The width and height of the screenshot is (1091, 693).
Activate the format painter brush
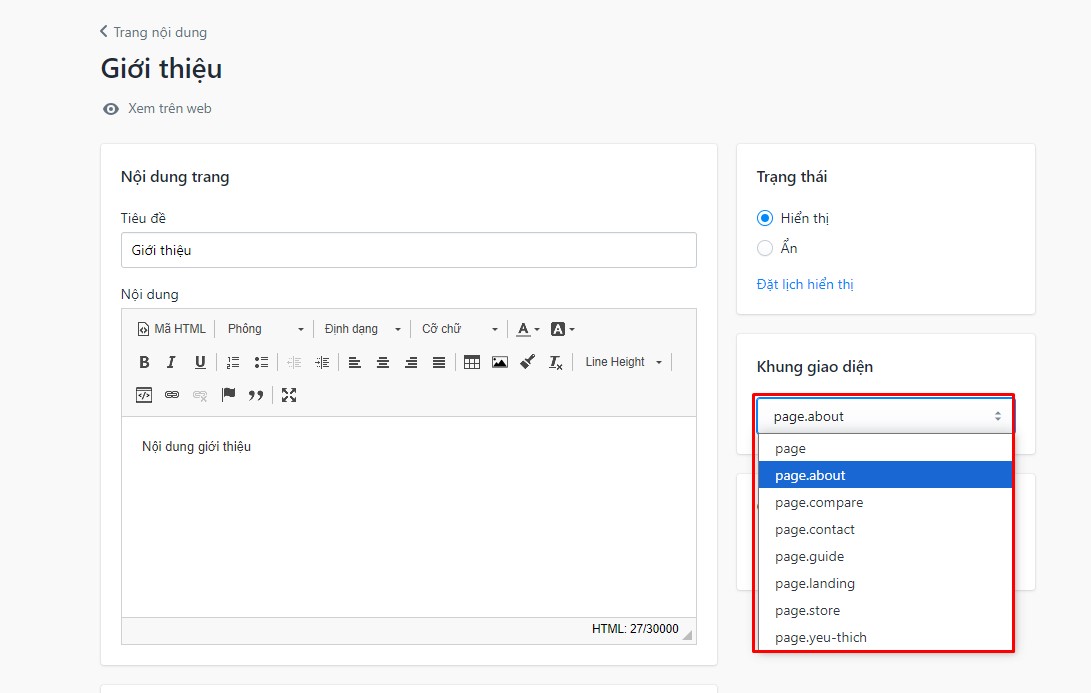coord(527,362)
